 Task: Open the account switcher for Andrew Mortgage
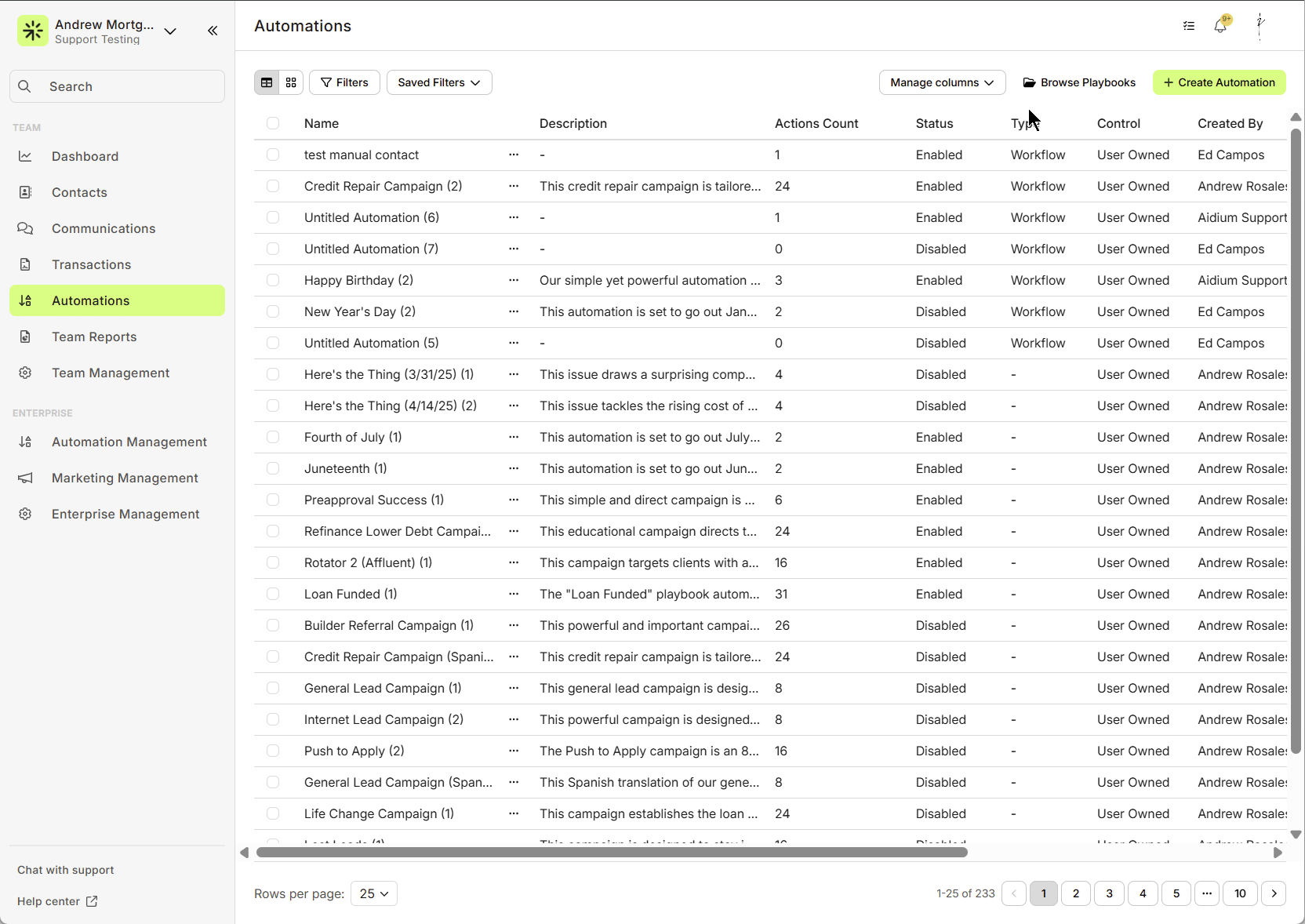(169, 31)
